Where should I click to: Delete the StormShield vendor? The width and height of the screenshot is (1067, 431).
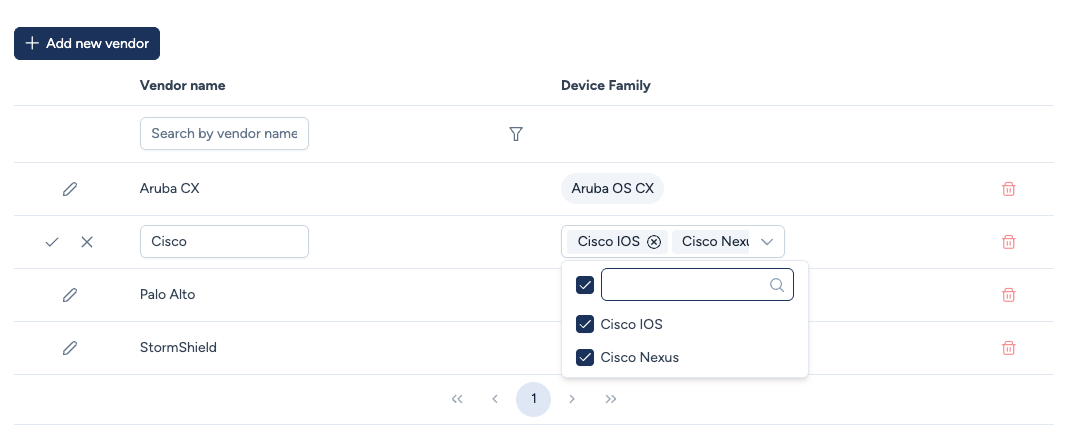coord(1009,348)
